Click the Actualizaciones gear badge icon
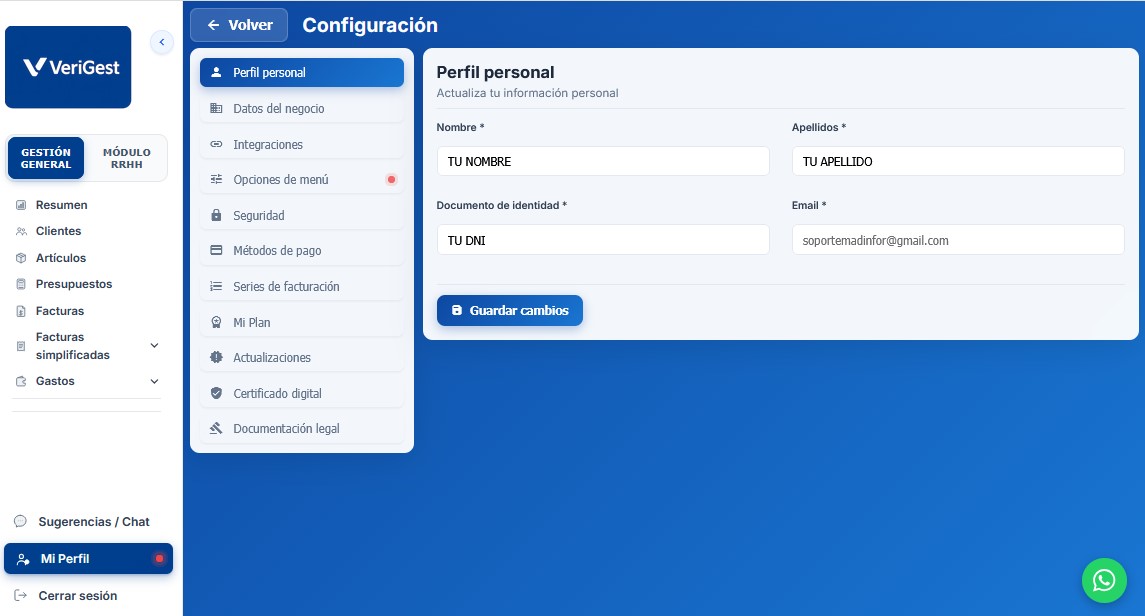1145x616 pixels. [x=216, y=358]
